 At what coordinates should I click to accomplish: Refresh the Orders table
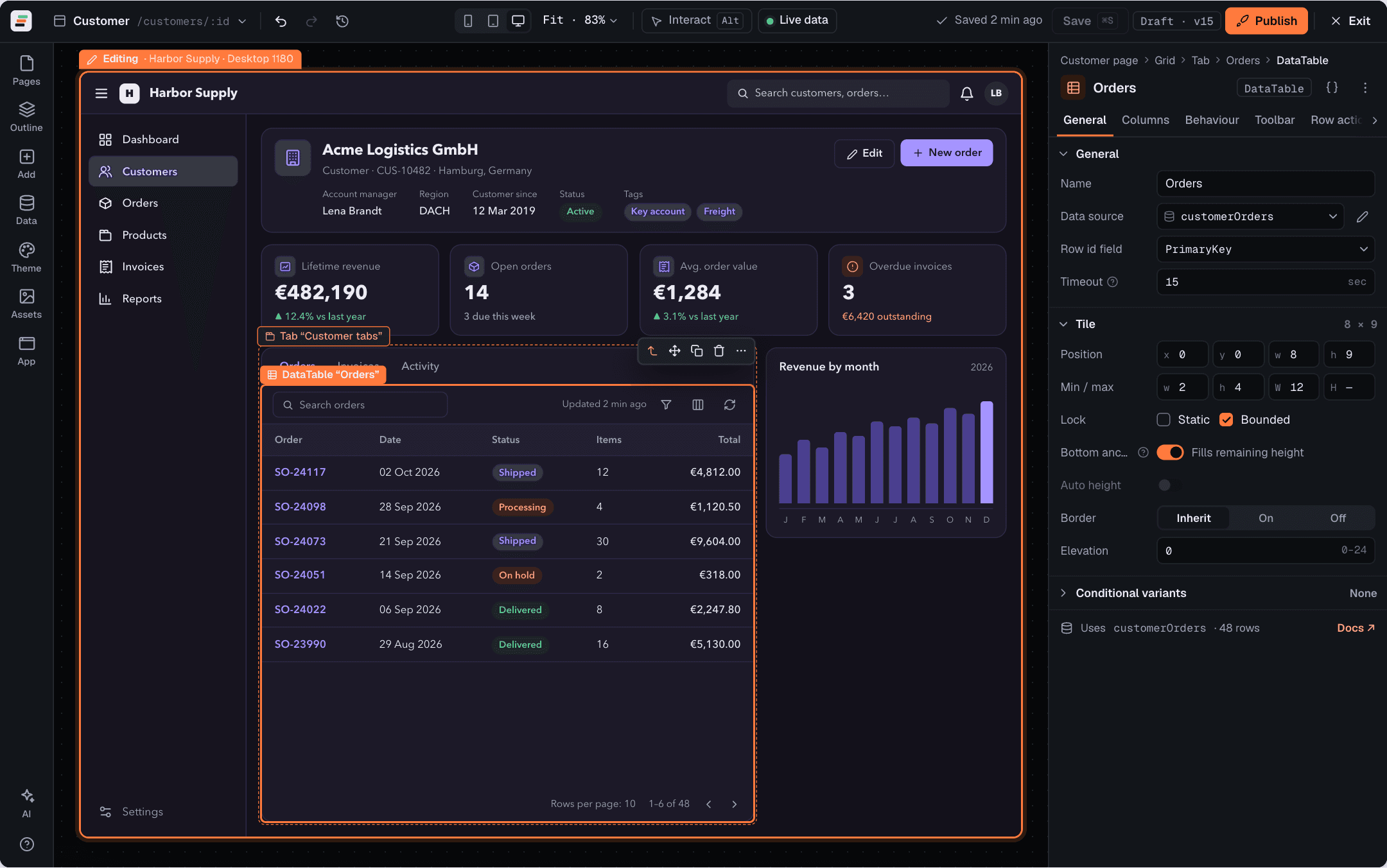(729, 404)
